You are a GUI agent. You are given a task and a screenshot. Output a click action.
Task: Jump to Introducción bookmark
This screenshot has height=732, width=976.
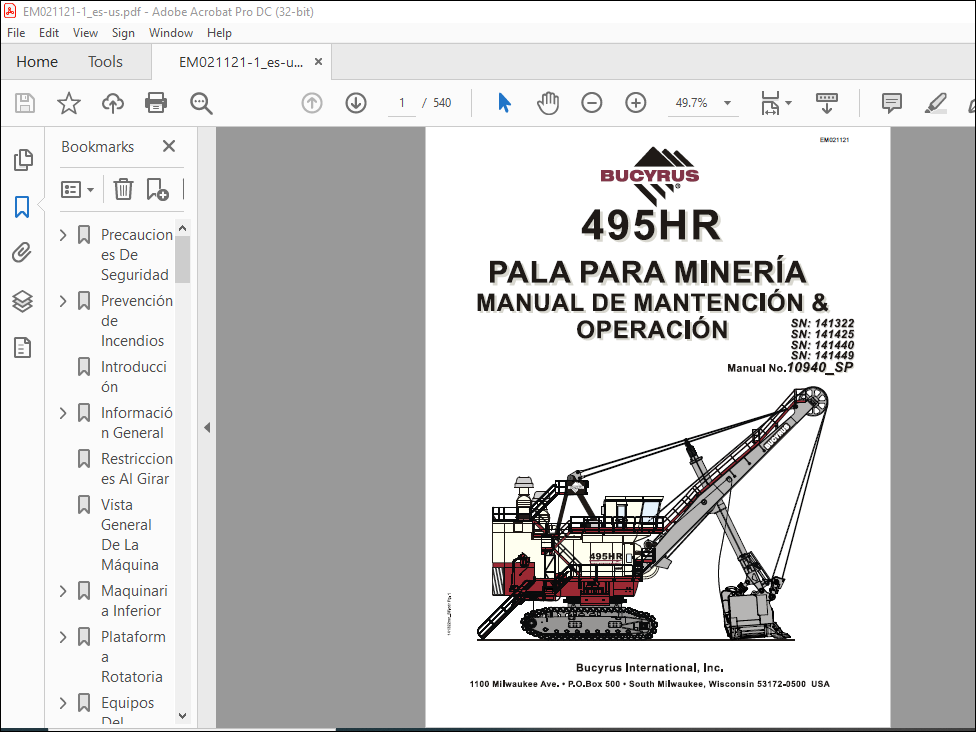point(134,377)
